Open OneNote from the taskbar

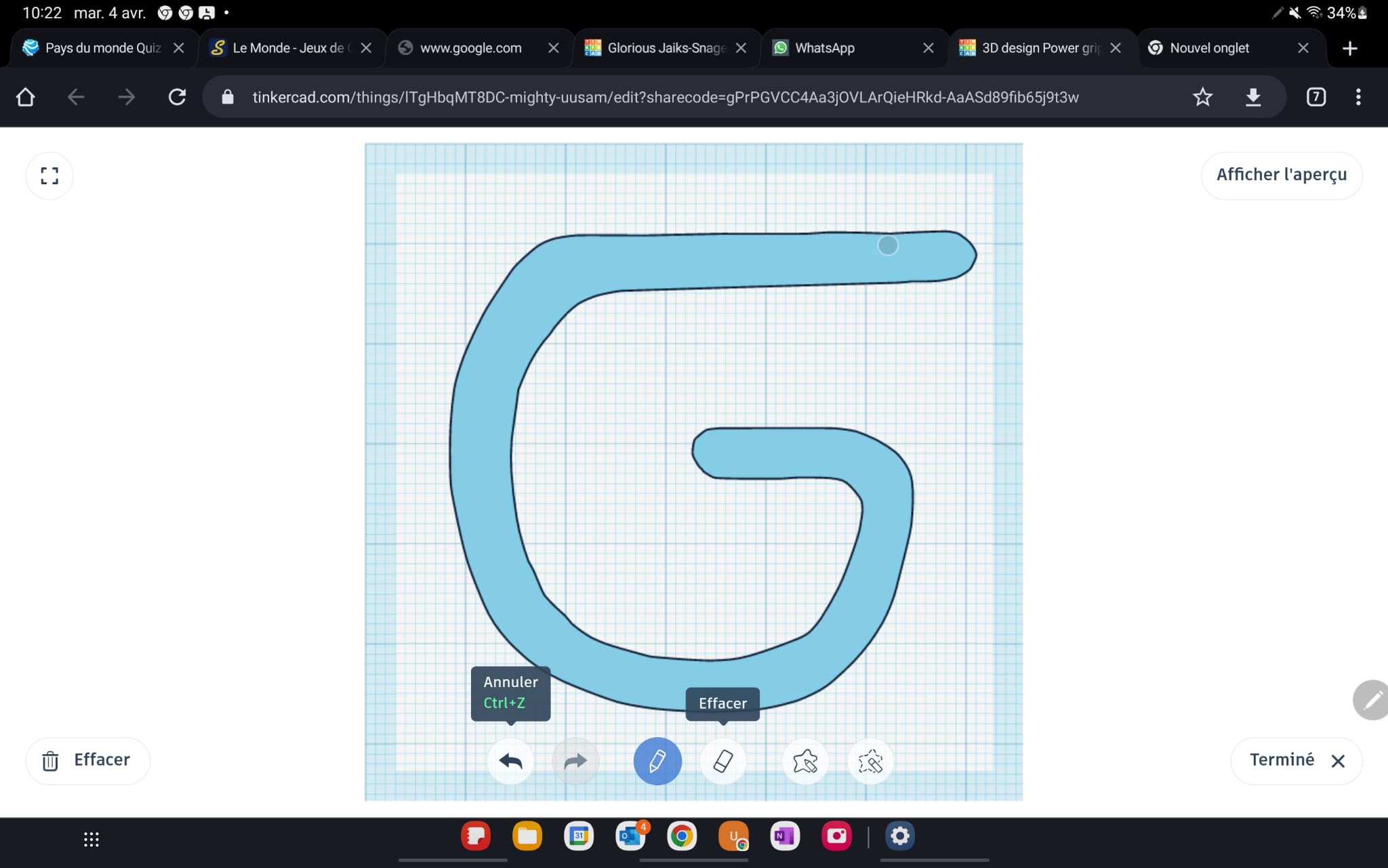[x=785, y=836]
